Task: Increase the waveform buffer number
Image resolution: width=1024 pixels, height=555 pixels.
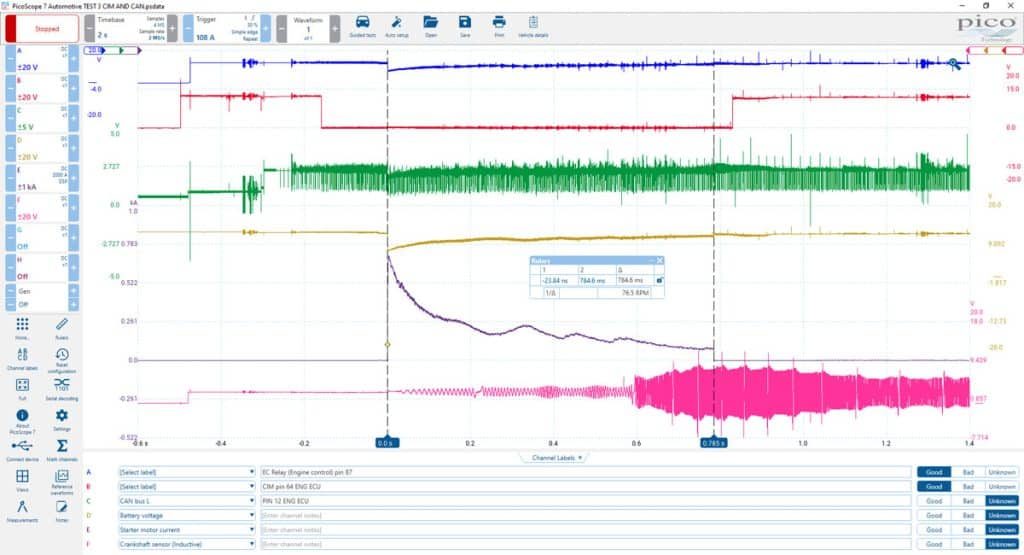Action: (334, 29)
